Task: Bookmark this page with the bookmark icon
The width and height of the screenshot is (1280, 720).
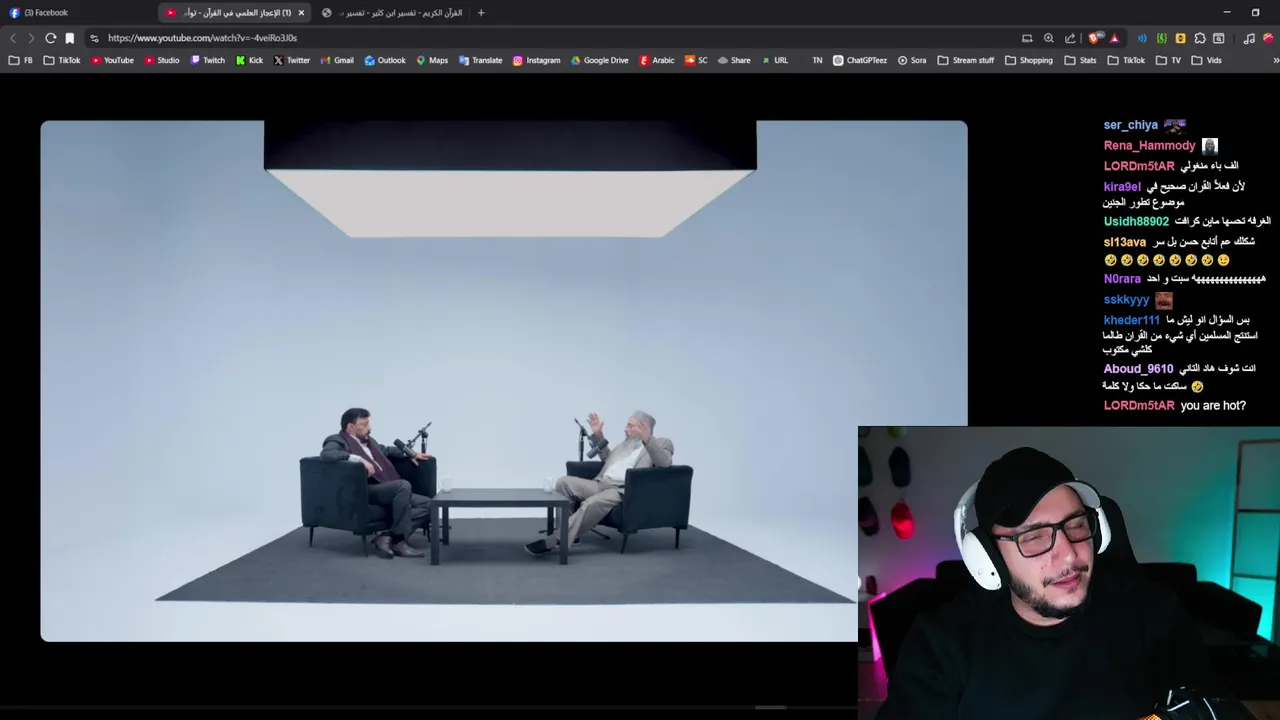Action: (69, 38)
